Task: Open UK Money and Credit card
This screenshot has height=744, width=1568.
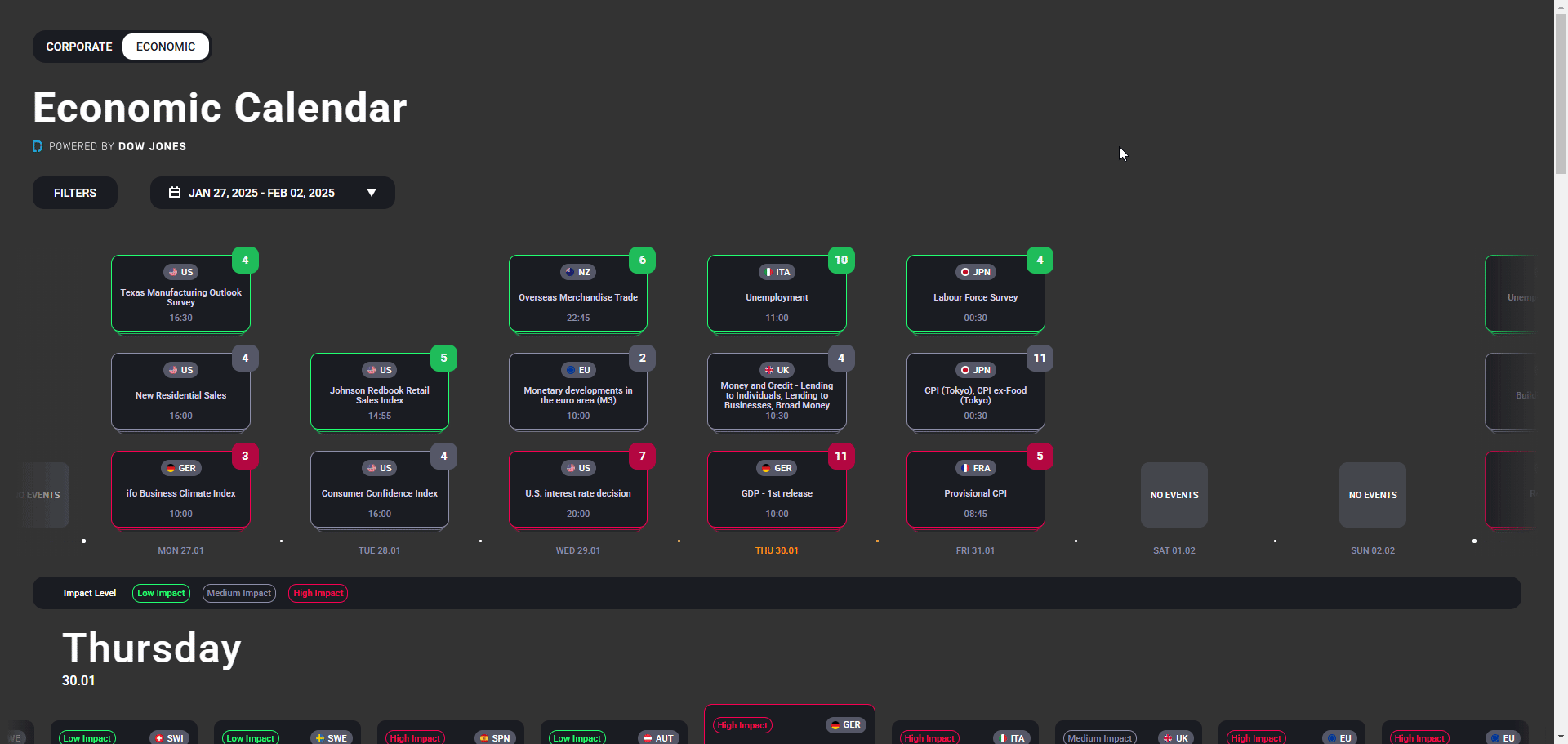Action: click(x=777, y=392)
